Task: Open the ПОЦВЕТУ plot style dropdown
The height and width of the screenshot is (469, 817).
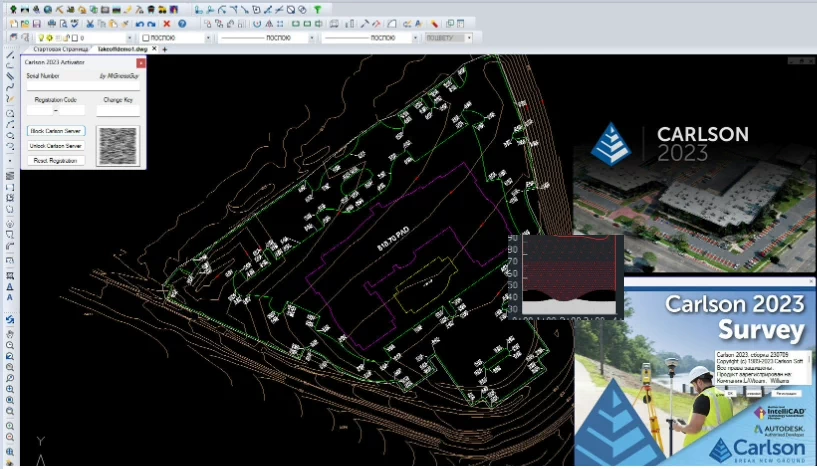Action: (469, 38)
